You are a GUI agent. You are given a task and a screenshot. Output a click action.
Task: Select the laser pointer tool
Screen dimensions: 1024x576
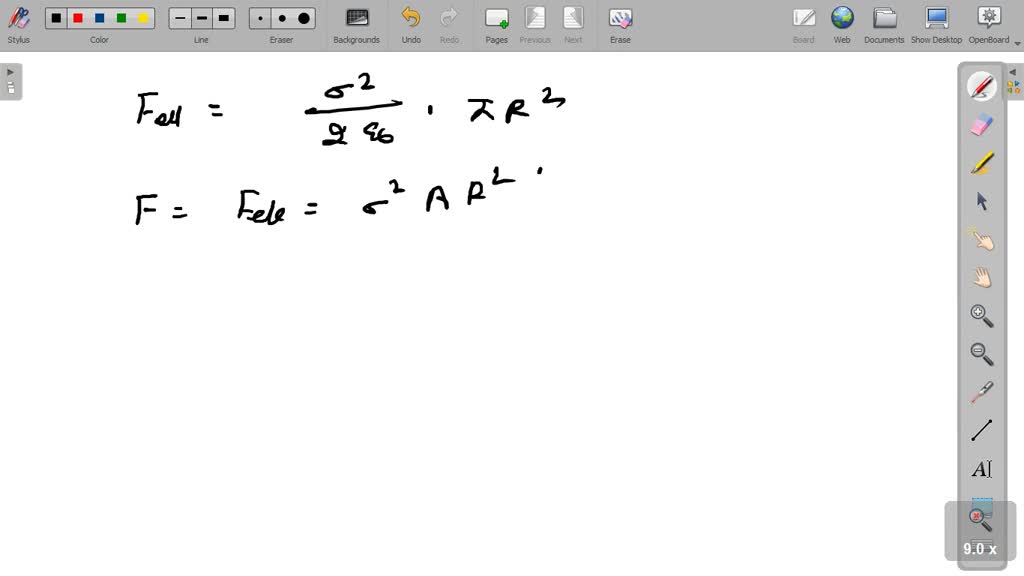coord(982,392)
